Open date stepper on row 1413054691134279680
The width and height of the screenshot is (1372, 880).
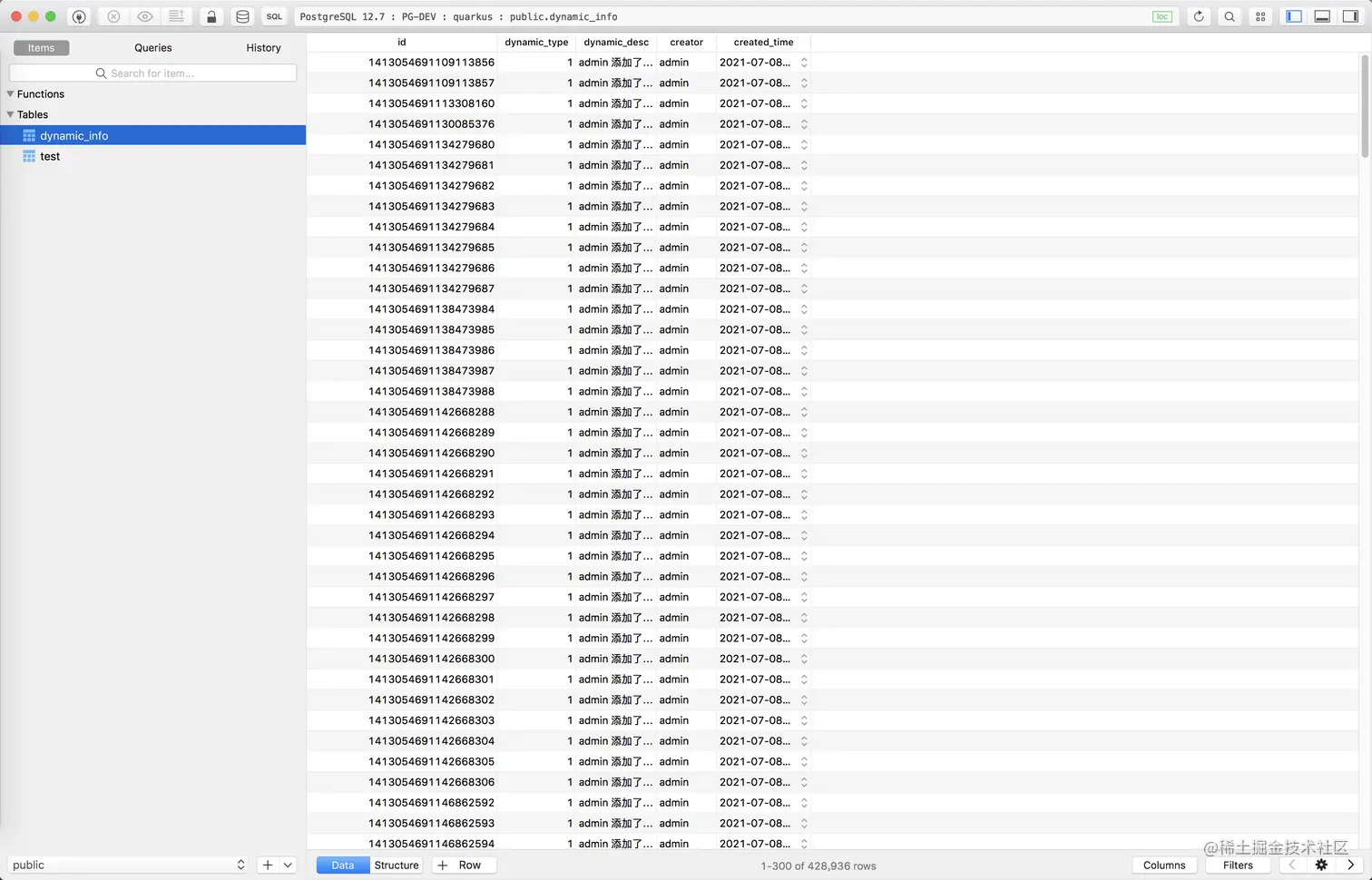point(804,144)
